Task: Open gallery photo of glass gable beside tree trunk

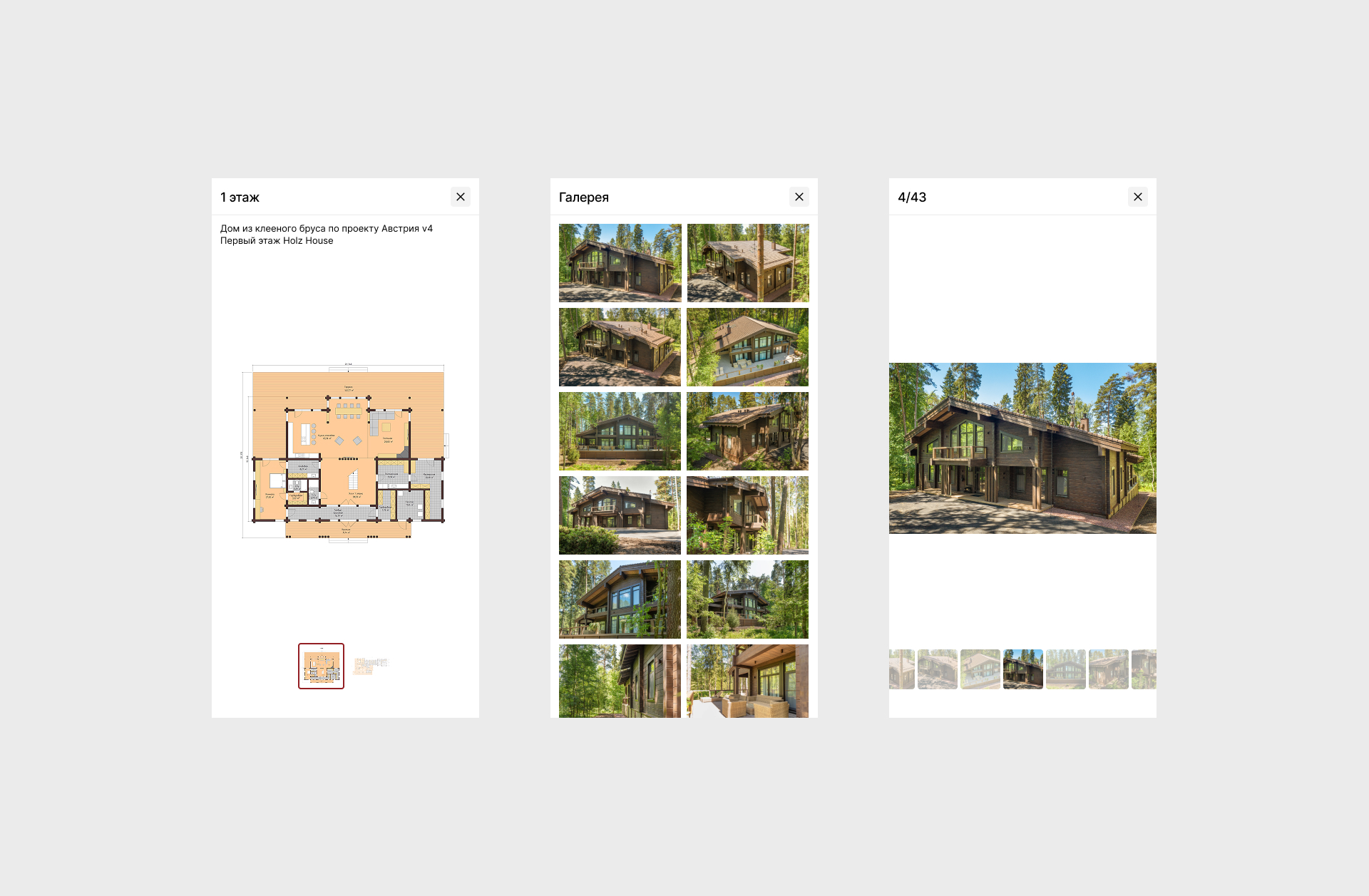Action: click(620, 599)
